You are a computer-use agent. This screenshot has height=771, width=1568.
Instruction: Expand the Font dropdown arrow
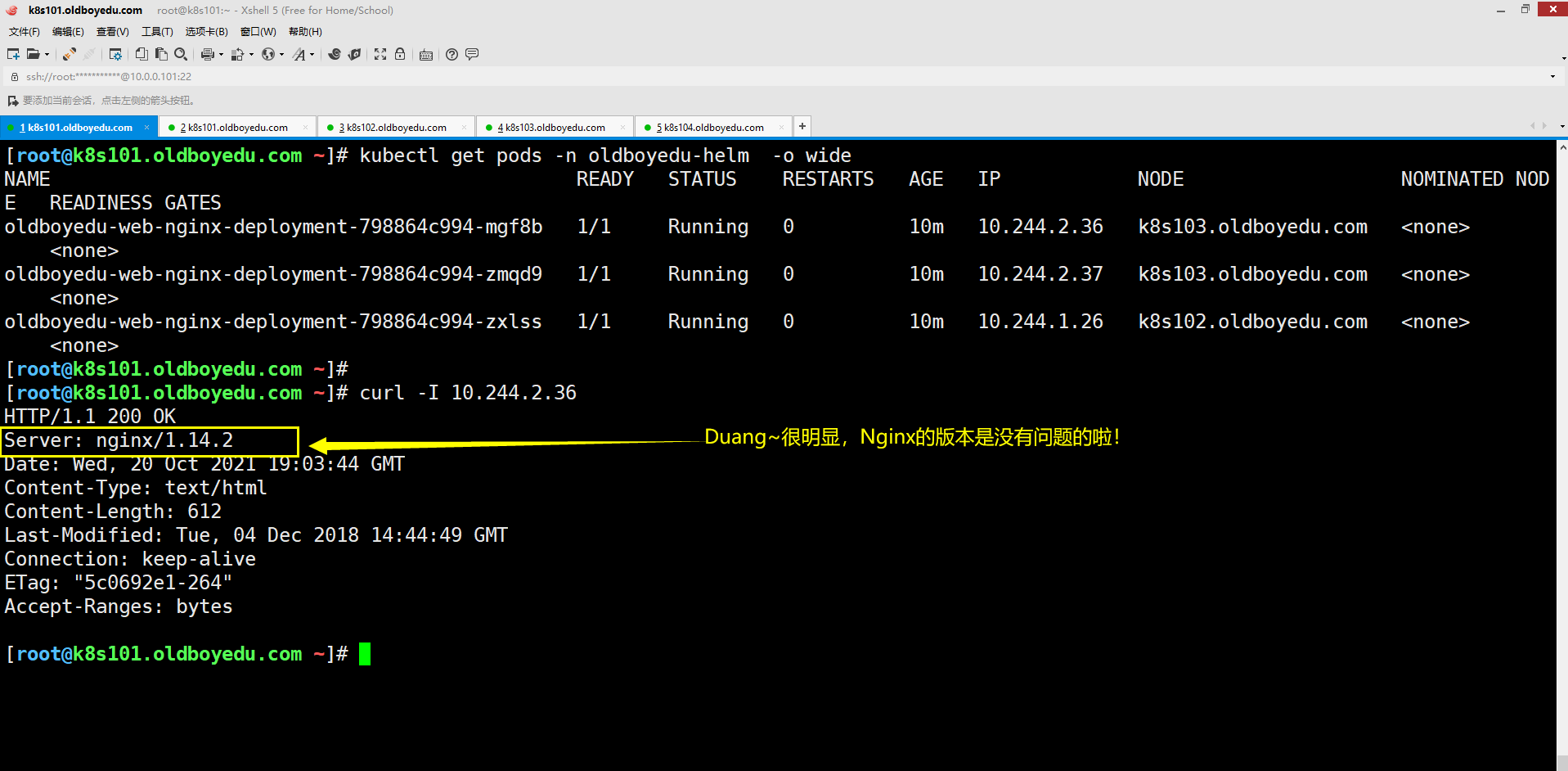coord(312,55)
